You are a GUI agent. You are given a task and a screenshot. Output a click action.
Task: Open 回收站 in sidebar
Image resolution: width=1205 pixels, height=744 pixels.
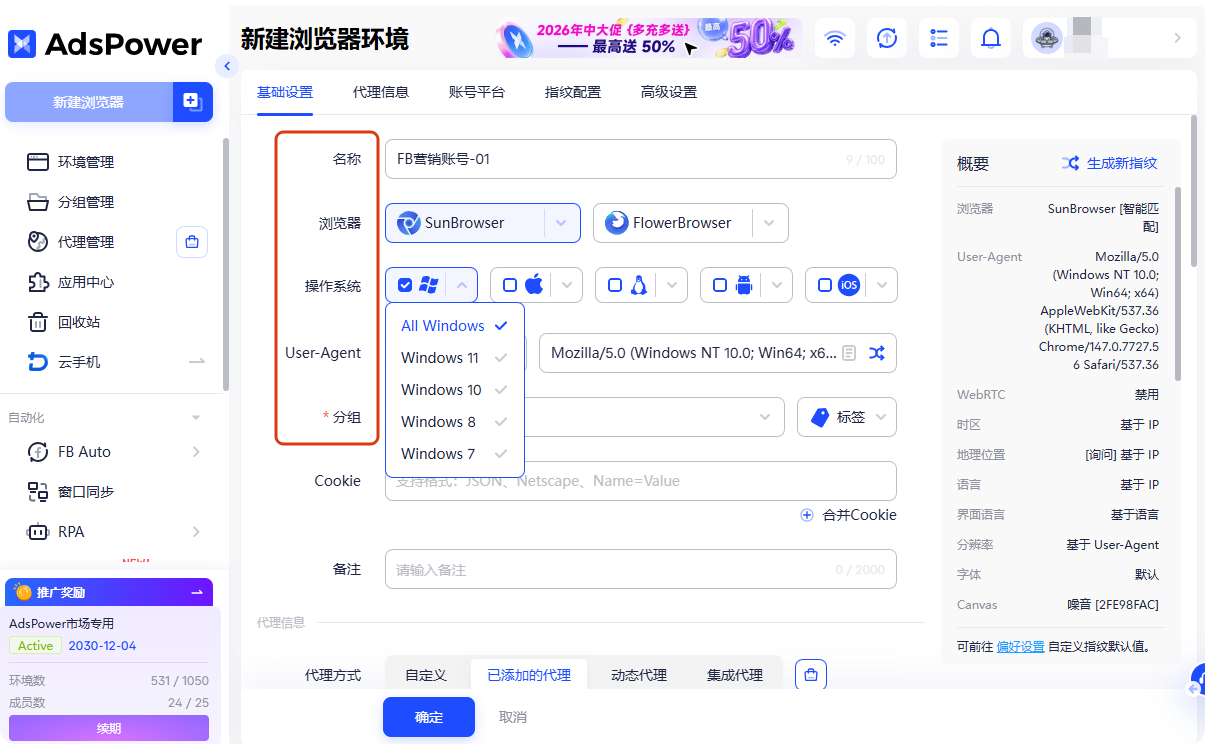tap(79, 322)
